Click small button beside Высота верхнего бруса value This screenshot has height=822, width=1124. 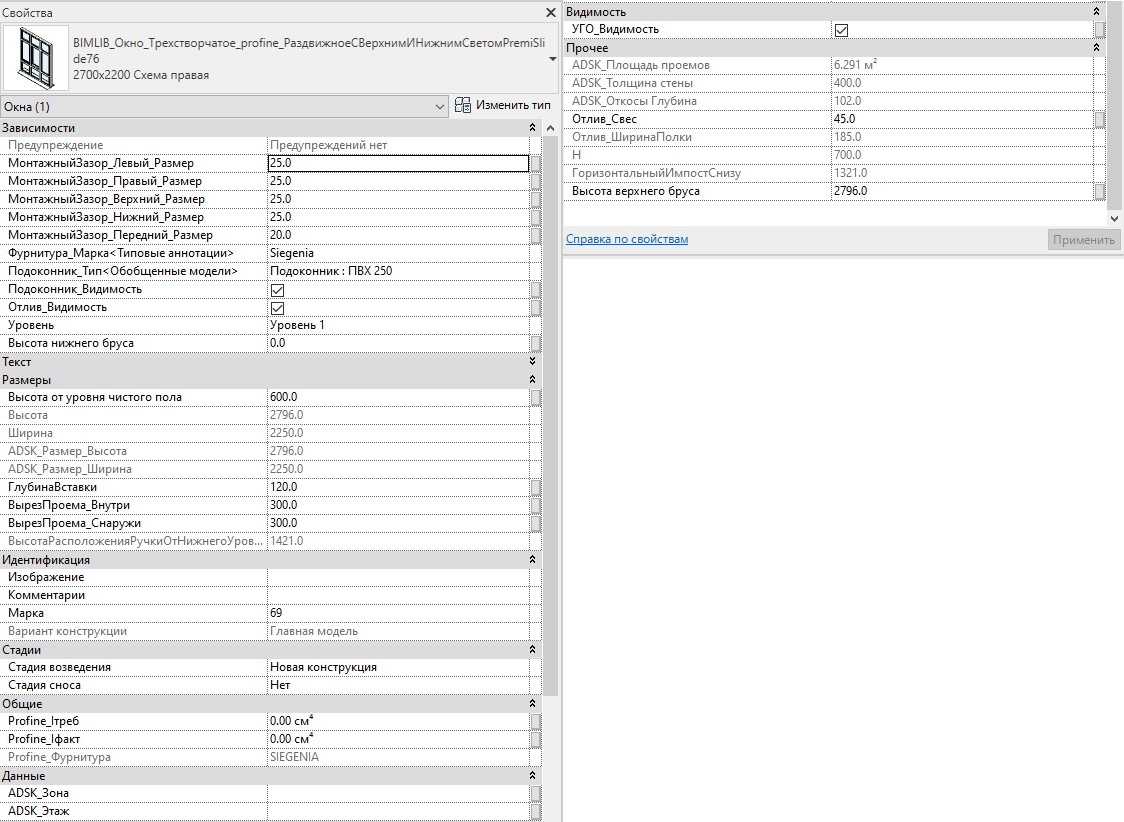[x=1099, y=191]
